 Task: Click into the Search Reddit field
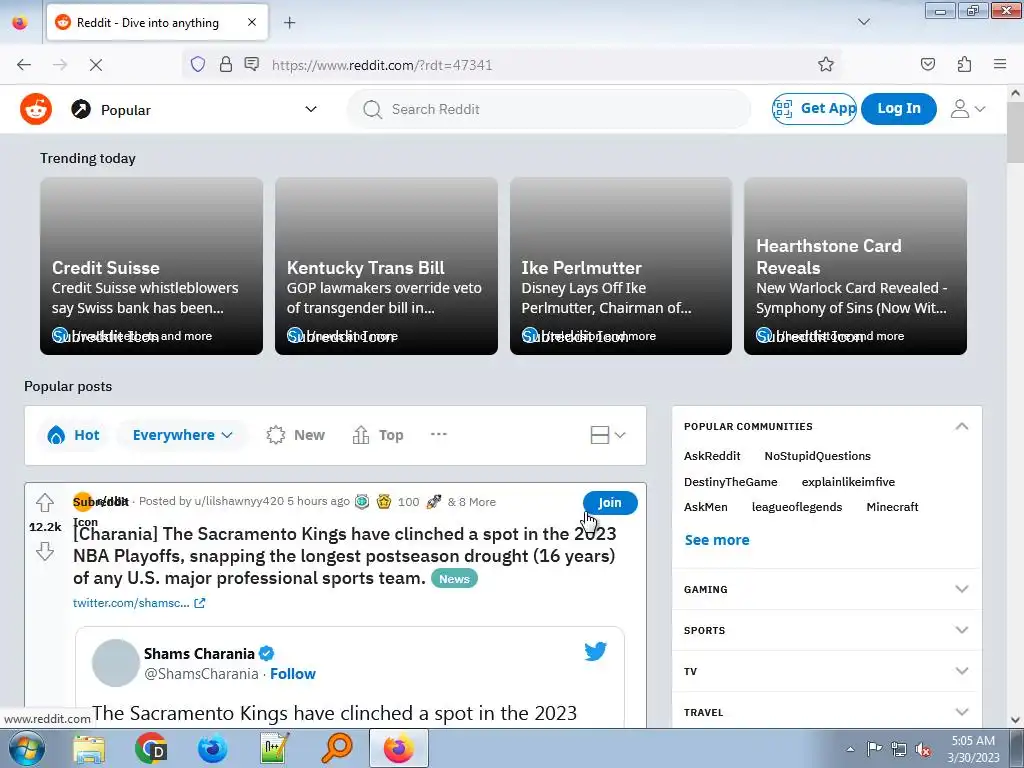pyautogui.click(x=549, y=109)
